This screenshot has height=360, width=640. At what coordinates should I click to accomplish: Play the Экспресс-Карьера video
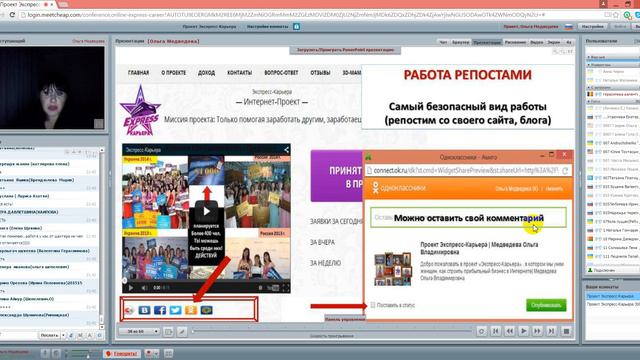pyautogui.click(x=206, y=211)
